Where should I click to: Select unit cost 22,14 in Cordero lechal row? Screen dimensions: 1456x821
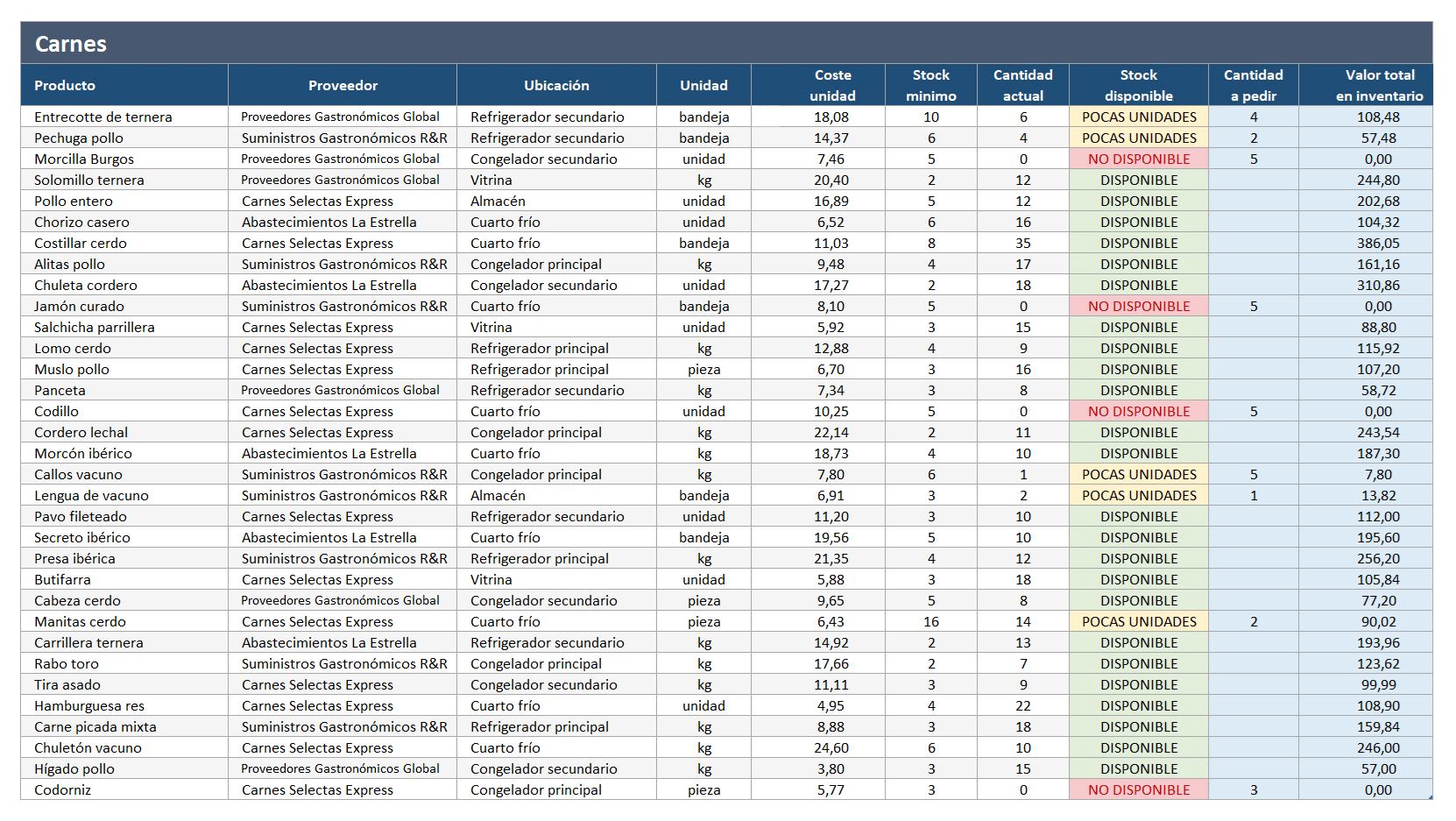pyautogui.click(x=818, y=432)
